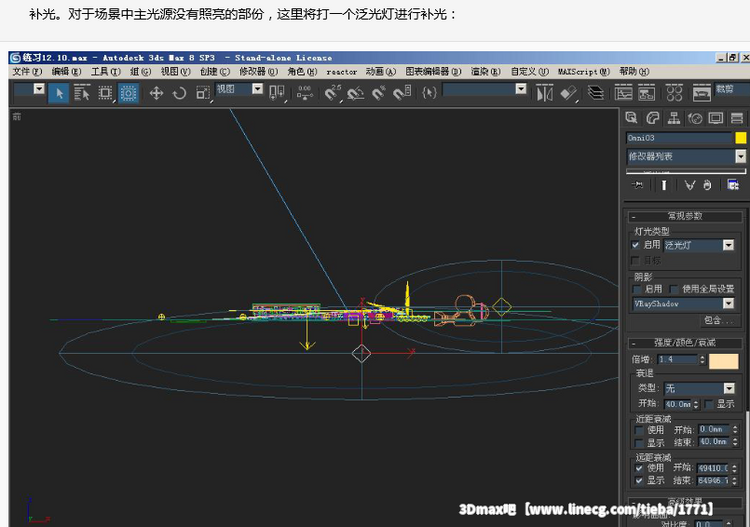
Task: Activate the Select and Rotate tool
Action: coord(179,93)
